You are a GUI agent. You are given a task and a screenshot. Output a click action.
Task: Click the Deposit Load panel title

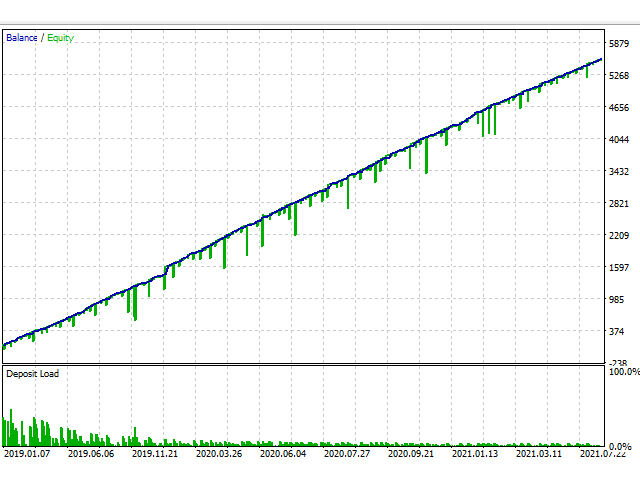click(33, 373)
